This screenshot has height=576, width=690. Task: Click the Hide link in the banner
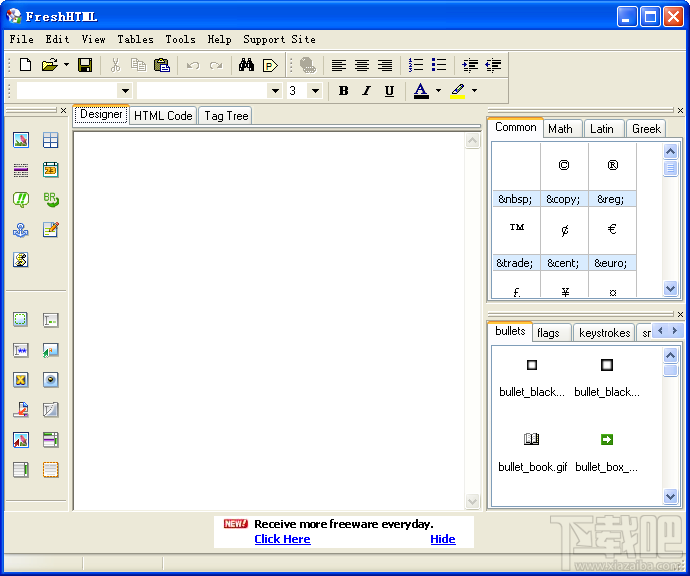(x=443, y=539)
